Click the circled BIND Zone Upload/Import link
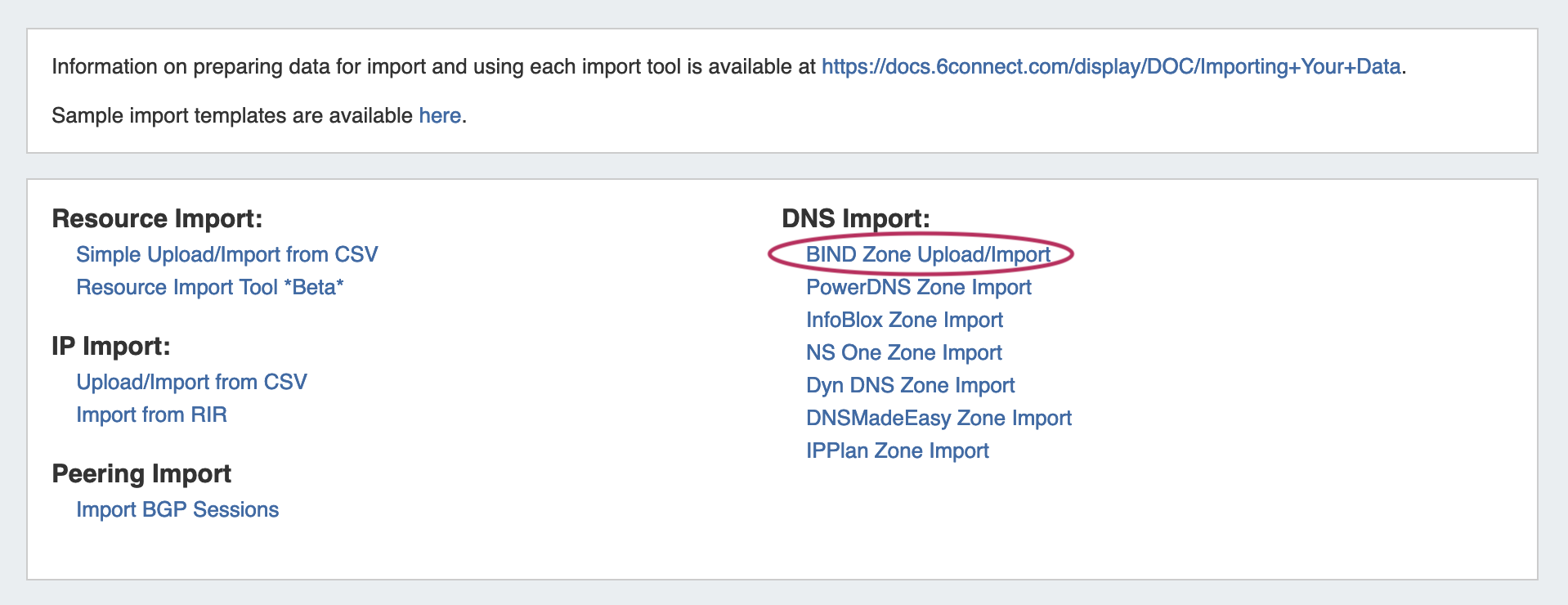The width and height of the screenshot is (1568, 605). tap(928, 254)
